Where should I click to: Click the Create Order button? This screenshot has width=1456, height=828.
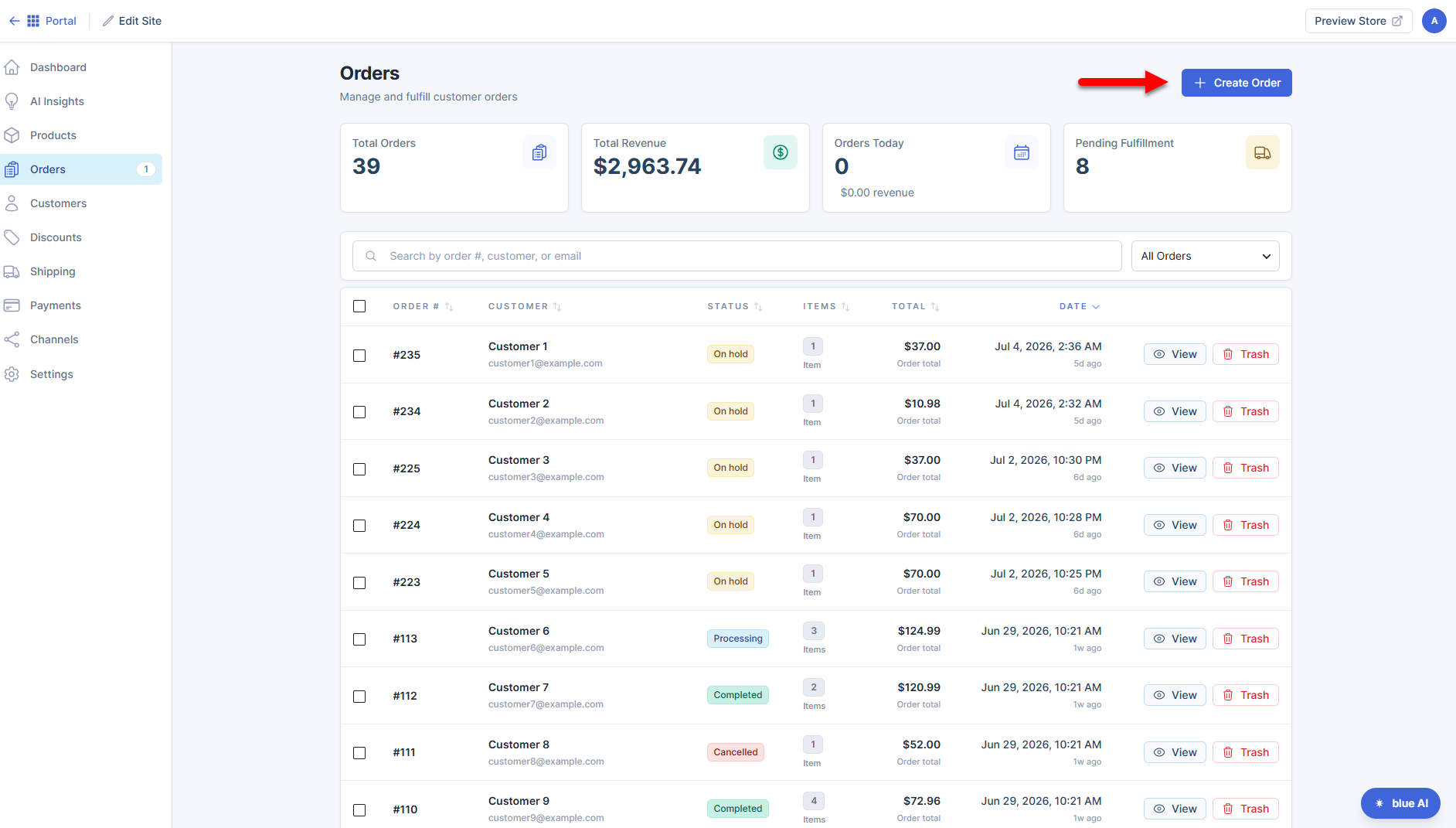coord(1237,83)
